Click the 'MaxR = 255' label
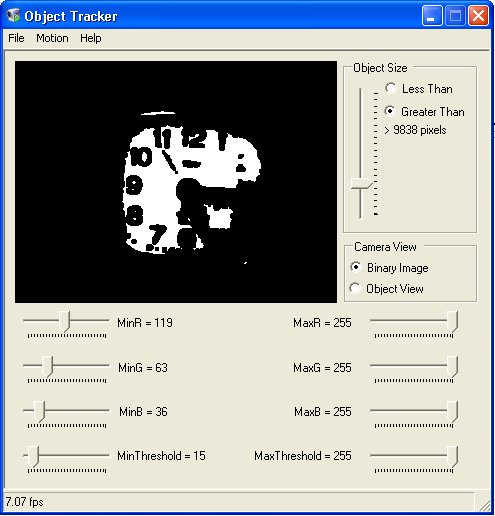495x516 pixels. pyautogui.click(x=322, y=323)
